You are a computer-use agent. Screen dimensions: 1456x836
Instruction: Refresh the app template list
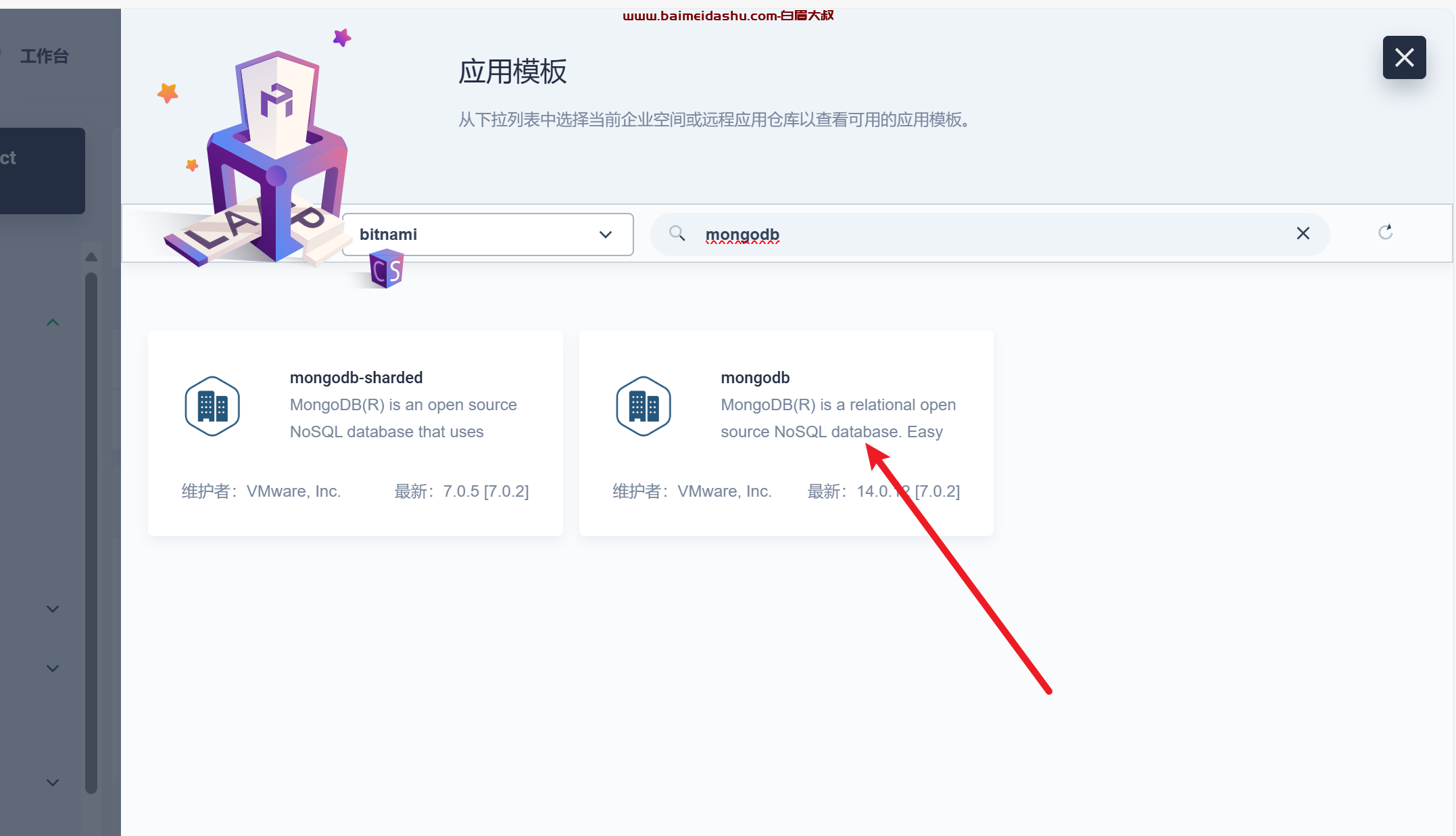(x=1385, y=232)
